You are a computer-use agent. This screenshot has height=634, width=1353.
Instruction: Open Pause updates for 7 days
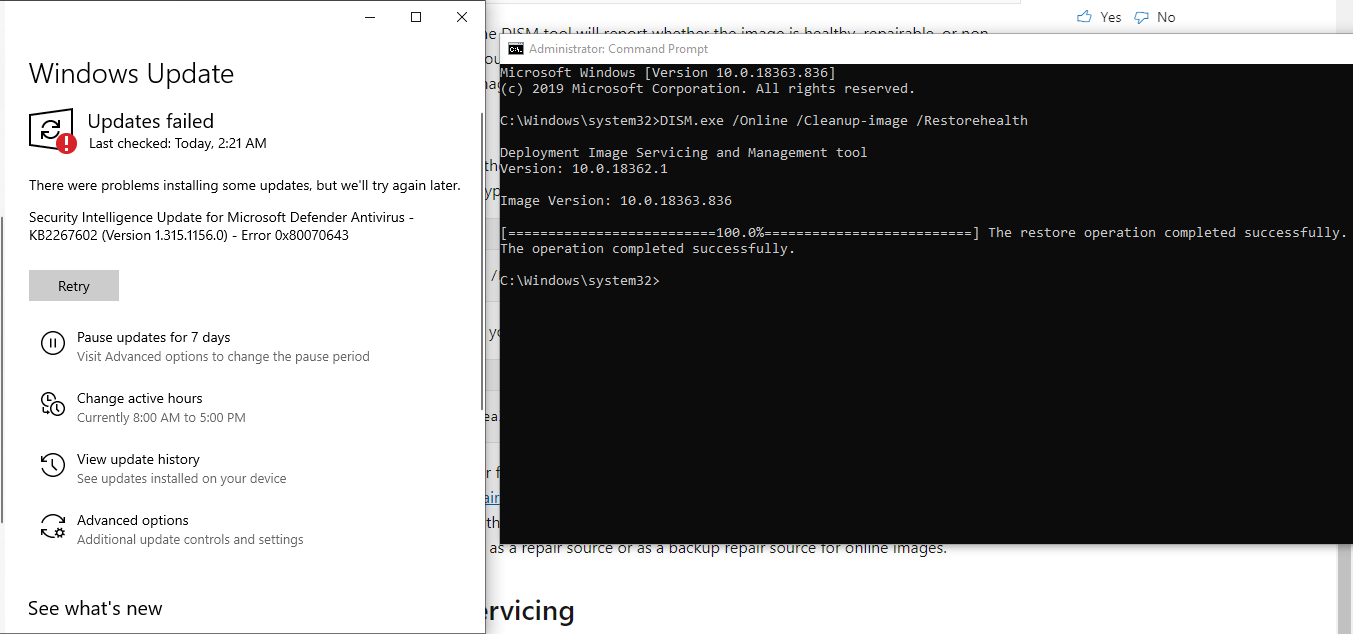[224, 346]
